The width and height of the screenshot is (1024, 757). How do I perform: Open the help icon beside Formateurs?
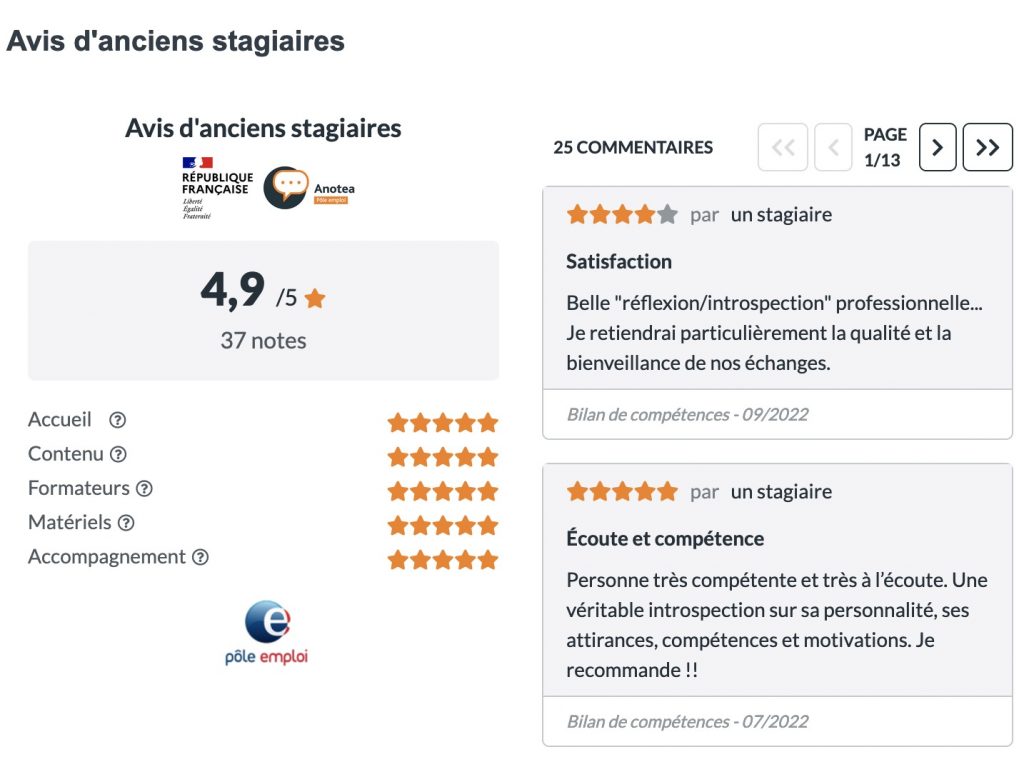coord(144,489)
